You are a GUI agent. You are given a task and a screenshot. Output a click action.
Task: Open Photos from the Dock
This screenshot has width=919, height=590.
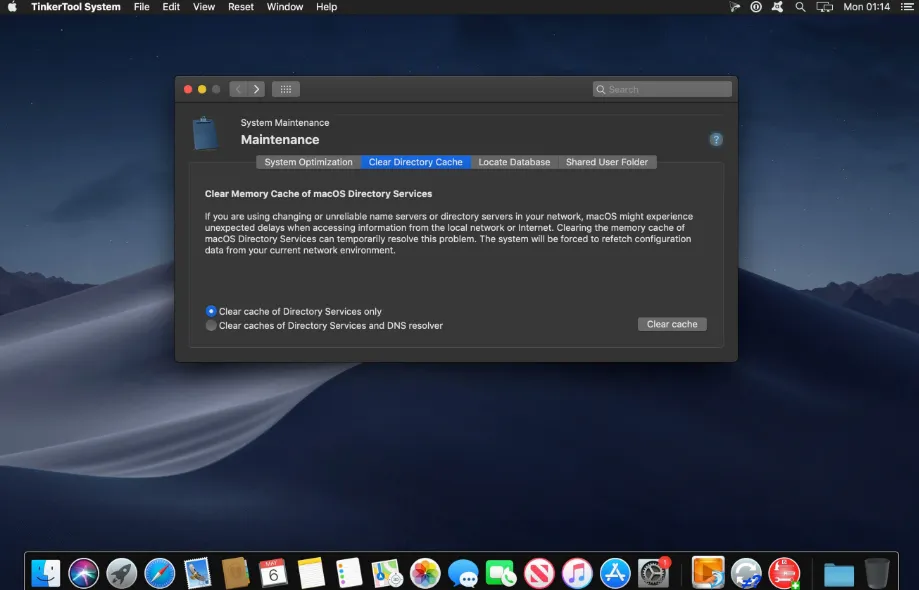point(425,572)
